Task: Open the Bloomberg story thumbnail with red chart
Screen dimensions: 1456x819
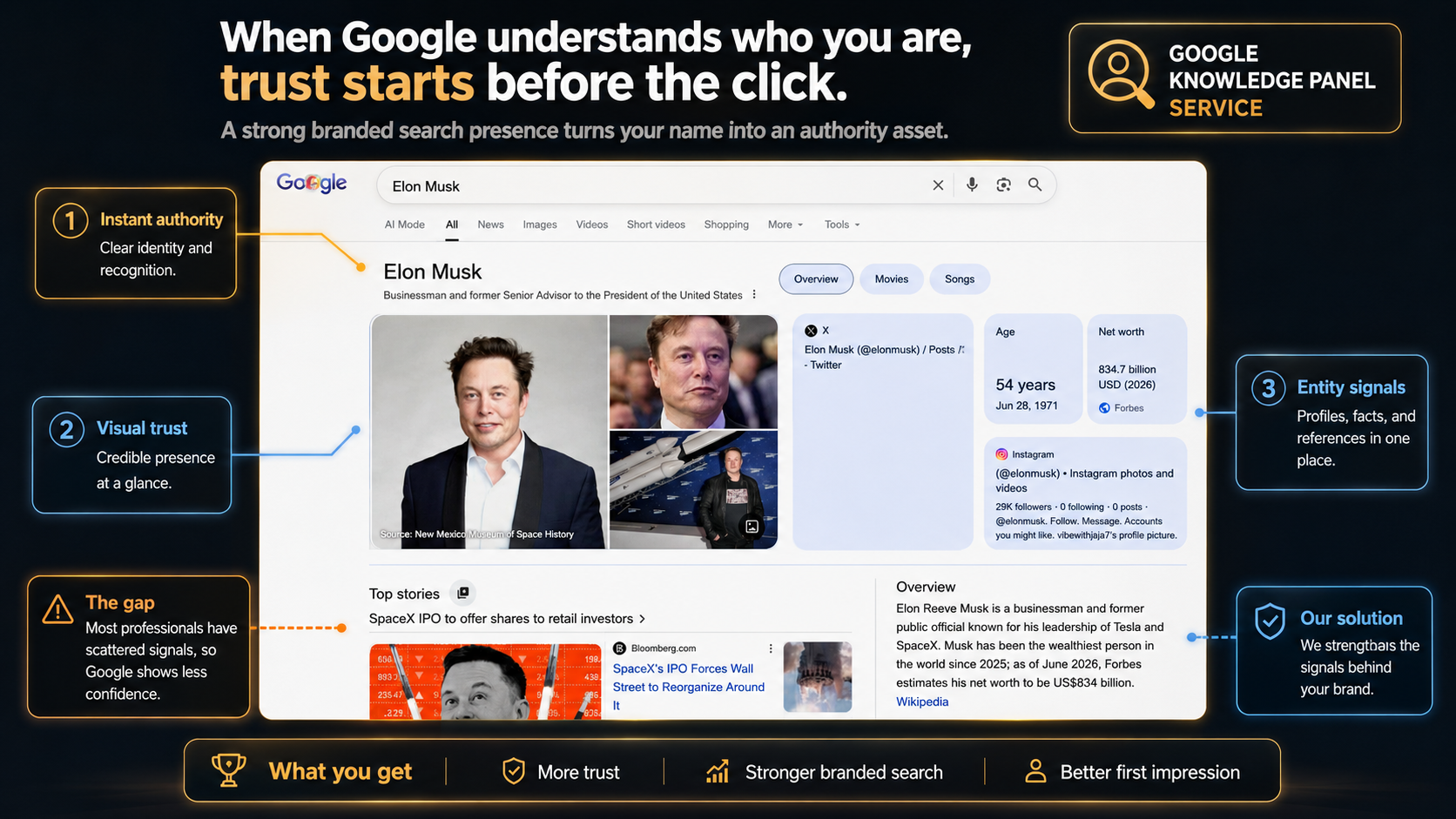Action: 485,681
